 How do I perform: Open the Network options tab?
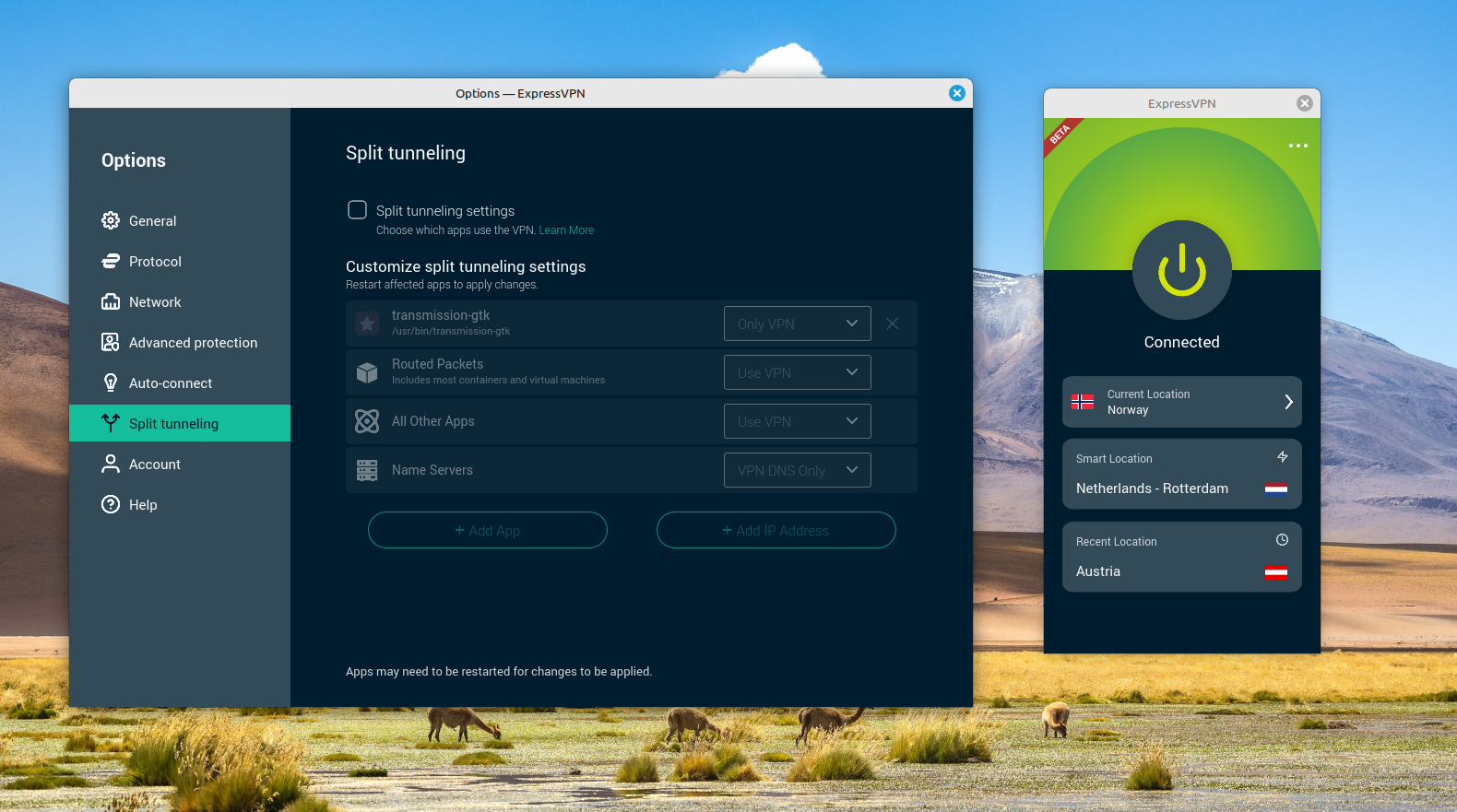(180, 301)
